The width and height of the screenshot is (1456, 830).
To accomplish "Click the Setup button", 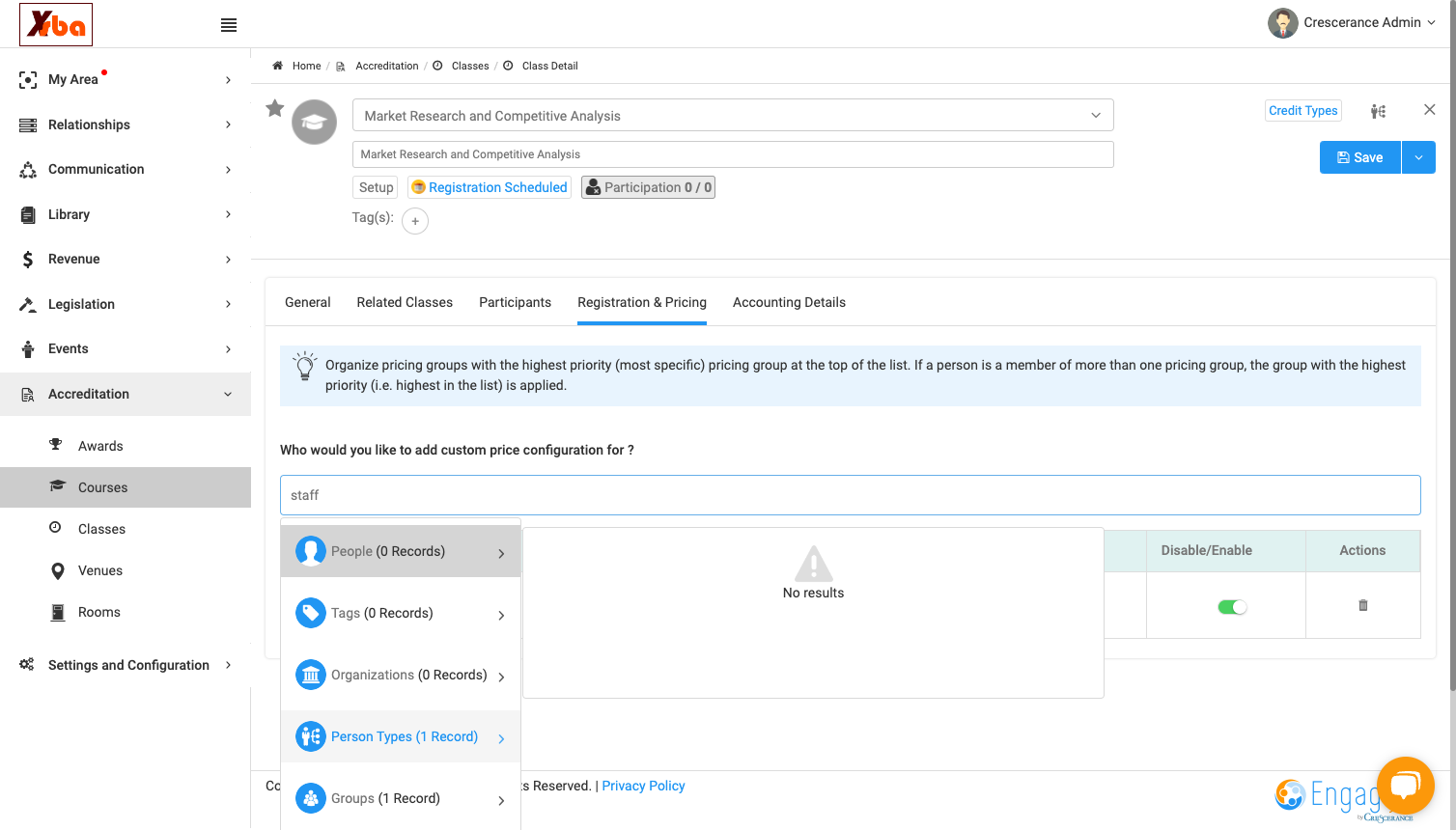I will point(376,187).
